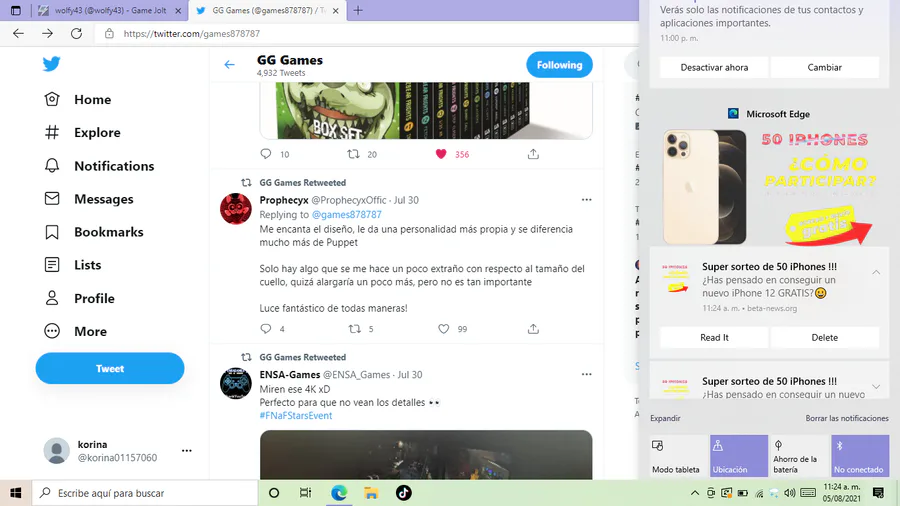This screenshot has height=506, width=900.
Task: Toggle Ahorro de la batería
Action: (800, 456)
